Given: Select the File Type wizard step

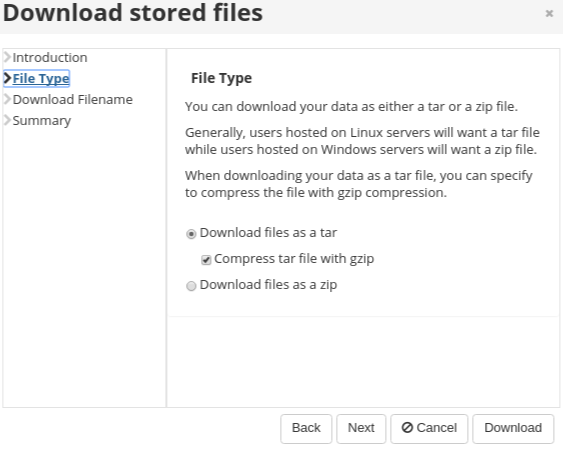Looking at the screenshot, I should pyautogui.click(x=41, y=79).
